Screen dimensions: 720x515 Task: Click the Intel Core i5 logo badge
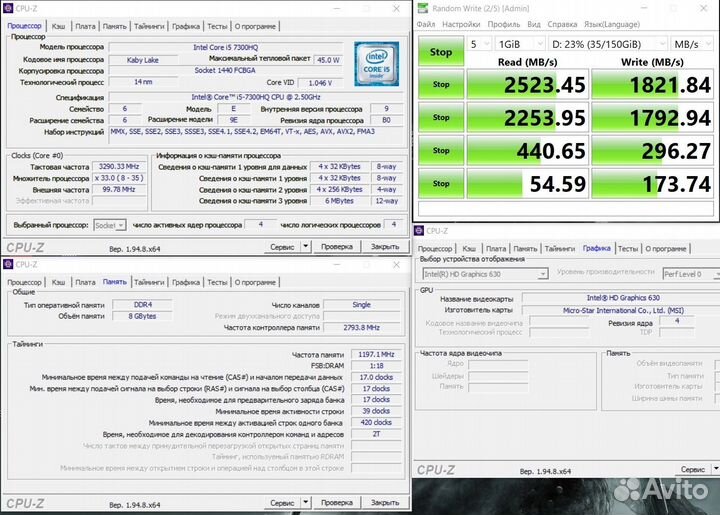point(376,64)
